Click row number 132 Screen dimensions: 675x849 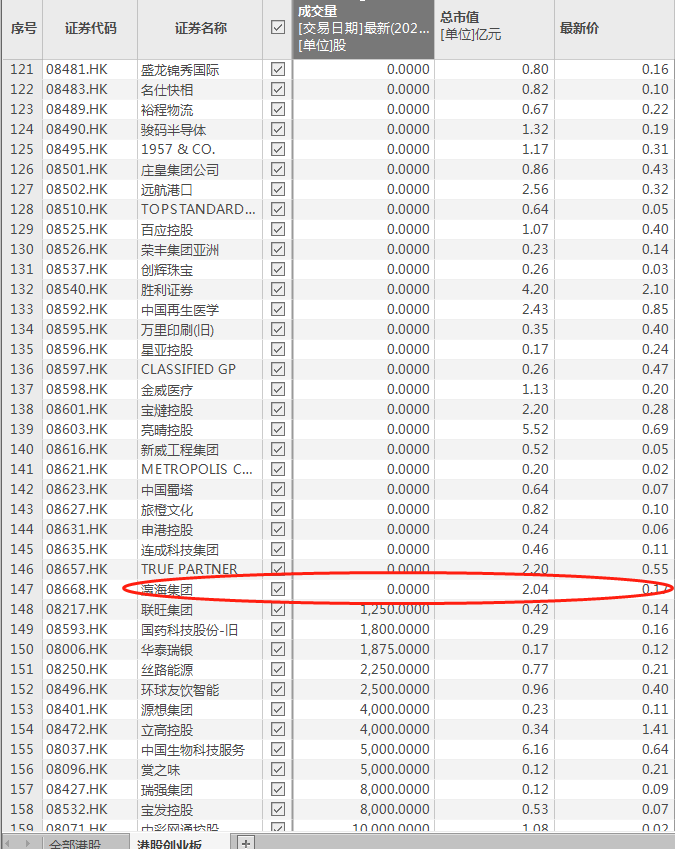[x=22, y=289]
